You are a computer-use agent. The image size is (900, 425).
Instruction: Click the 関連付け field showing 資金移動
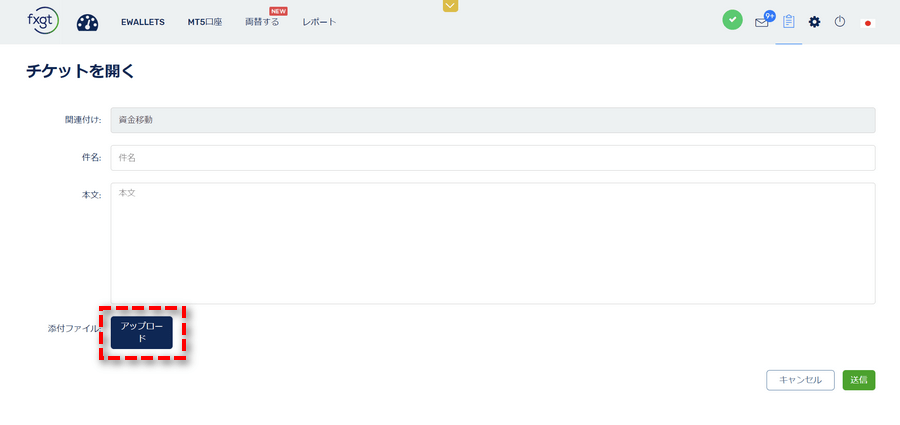(493, 120)
